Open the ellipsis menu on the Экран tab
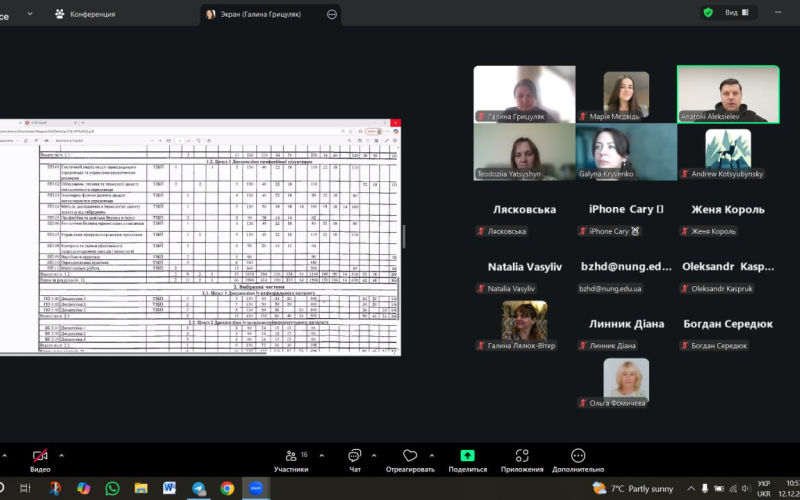Image resolution: width=800 pixels, height=500 pixels. point(332,14)
